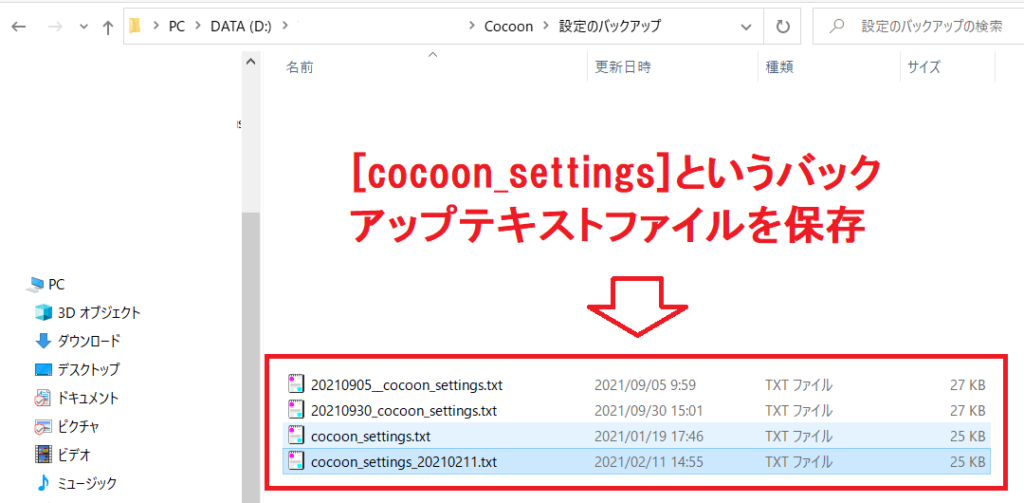Click date 2021/09/30 15:01
Screen dimensions: 1024x503
coord(649,411)
